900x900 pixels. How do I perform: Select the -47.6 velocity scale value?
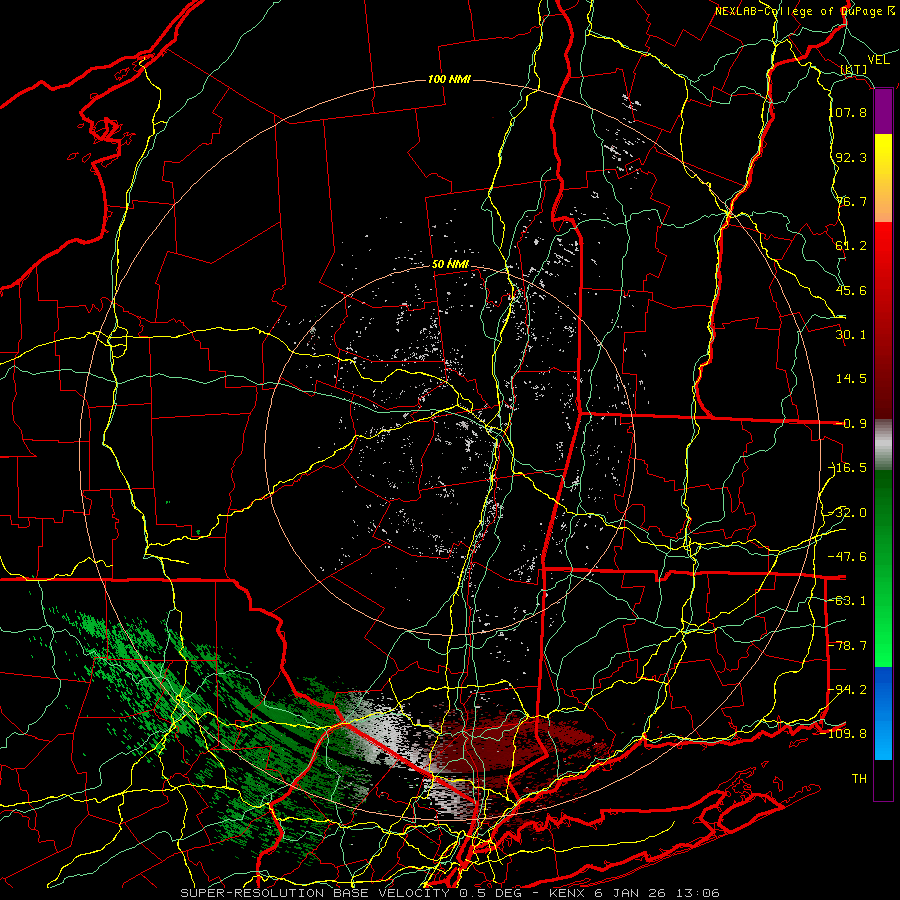click(848, 556)
